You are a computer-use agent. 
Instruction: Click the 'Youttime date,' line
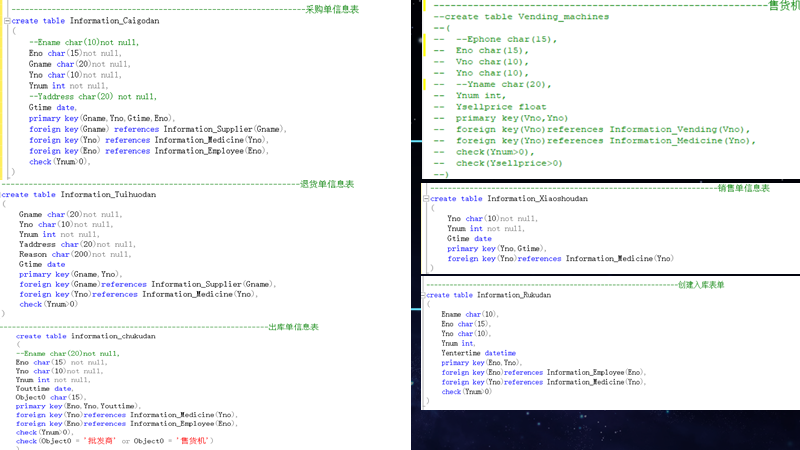[x=46, y=388]
